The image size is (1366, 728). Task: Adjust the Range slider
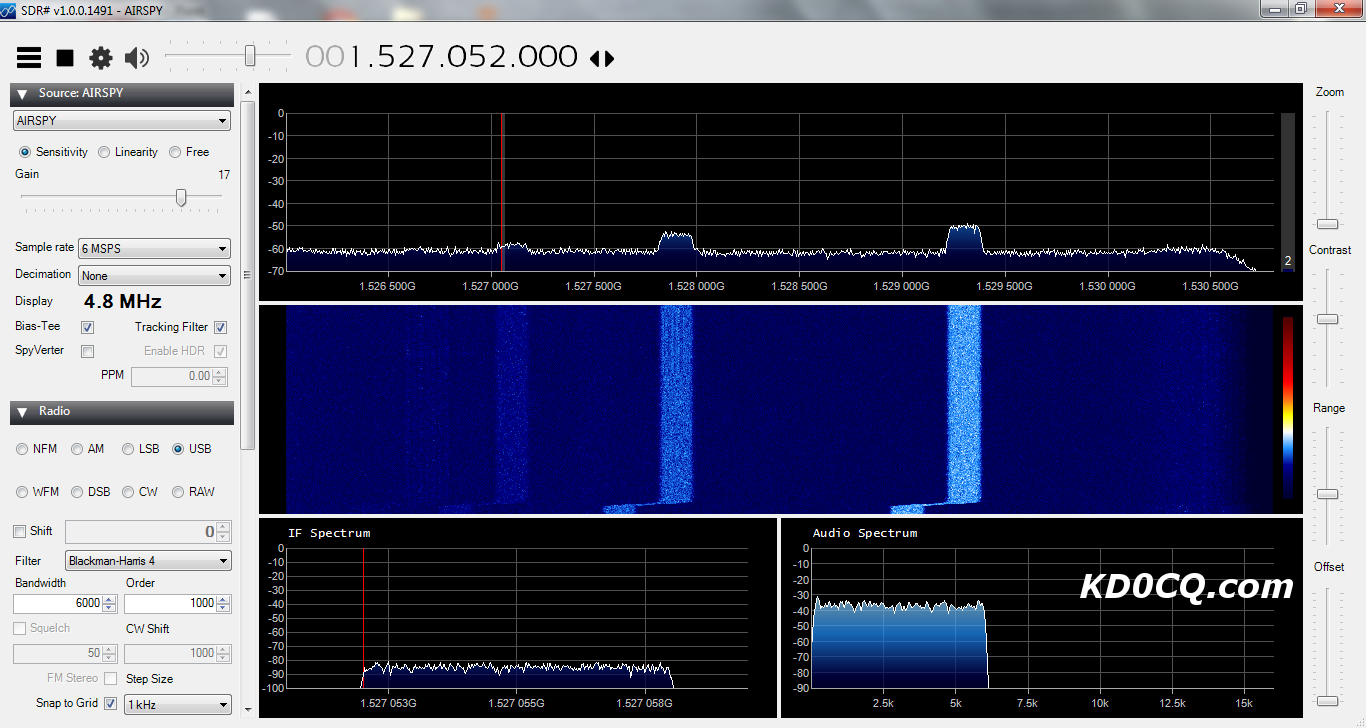(x=1327, y=494)
